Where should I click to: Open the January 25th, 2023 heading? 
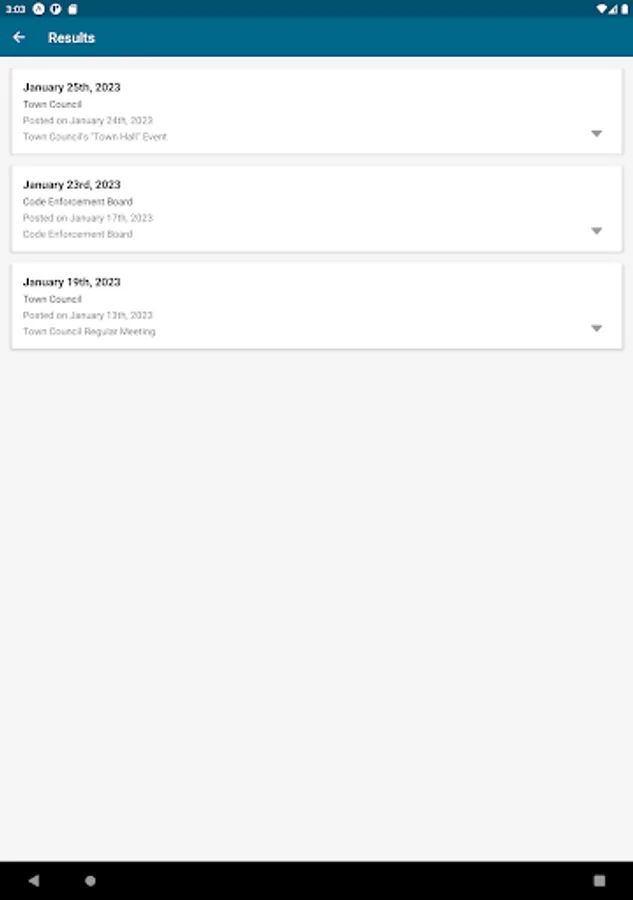click(72, 87)
